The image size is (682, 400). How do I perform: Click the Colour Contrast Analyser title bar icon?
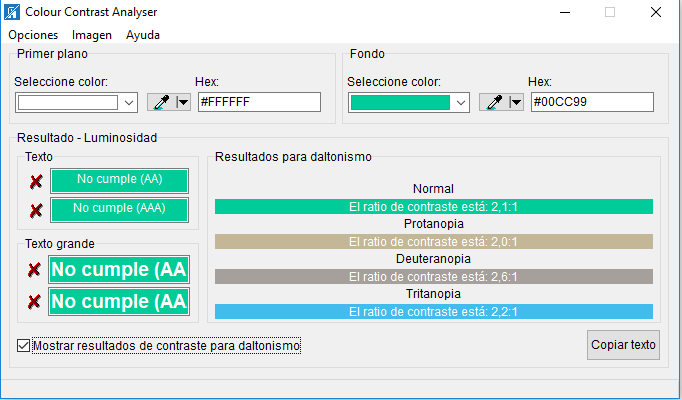click(x=11, y=13)
